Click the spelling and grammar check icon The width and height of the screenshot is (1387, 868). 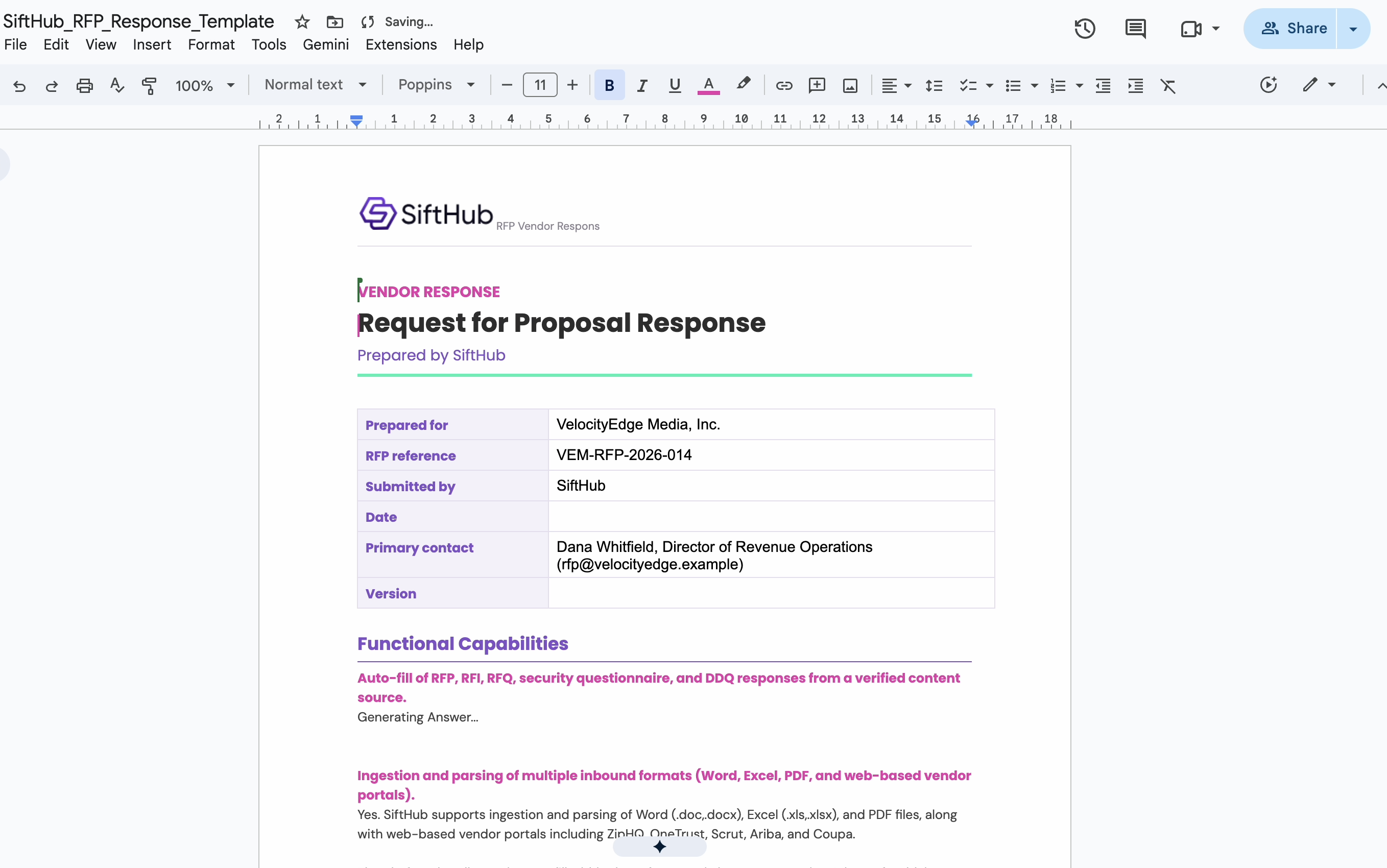117,86
